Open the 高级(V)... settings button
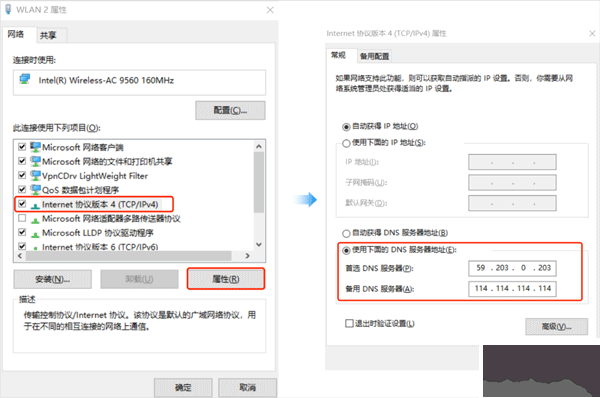Screen dimensions: 600x398 pyautogui.click(x=556, y=326)
